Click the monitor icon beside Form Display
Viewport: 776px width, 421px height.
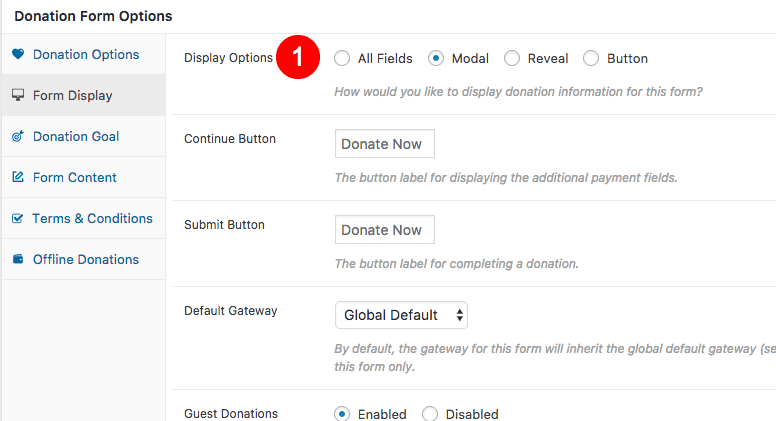[x=18, y=95]
